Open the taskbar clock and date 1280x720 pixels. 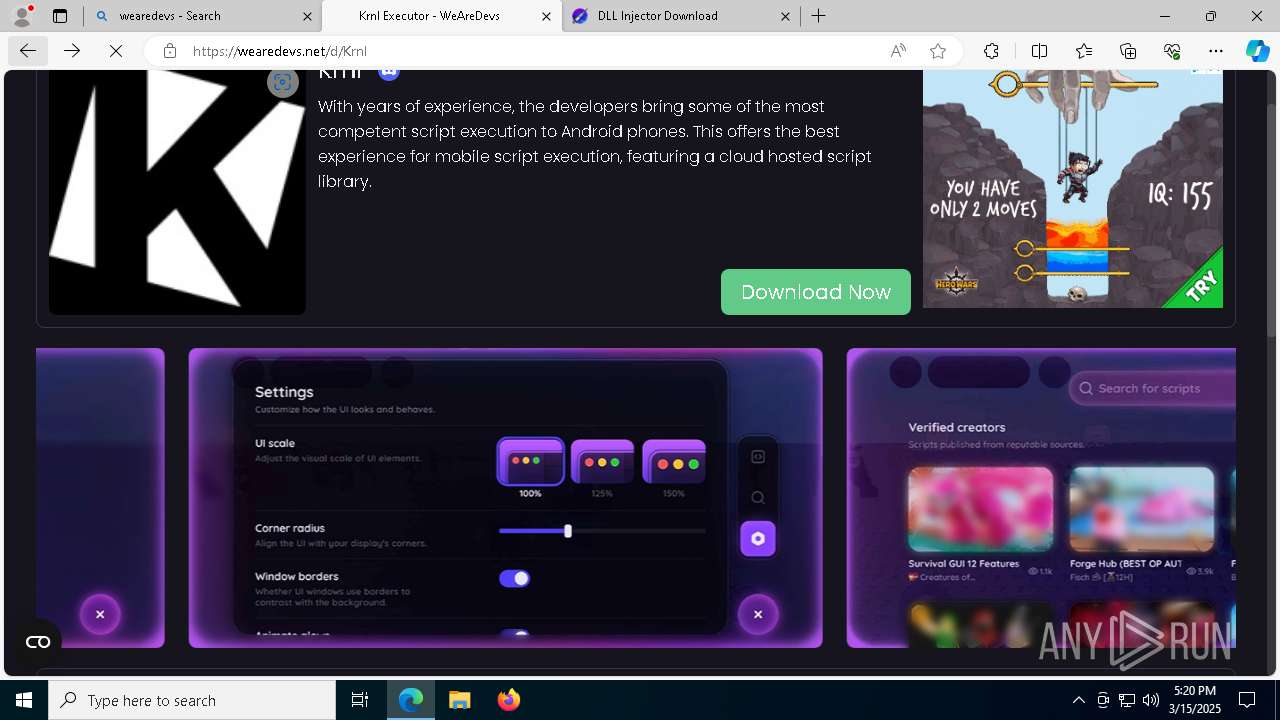coord(1195,700)
